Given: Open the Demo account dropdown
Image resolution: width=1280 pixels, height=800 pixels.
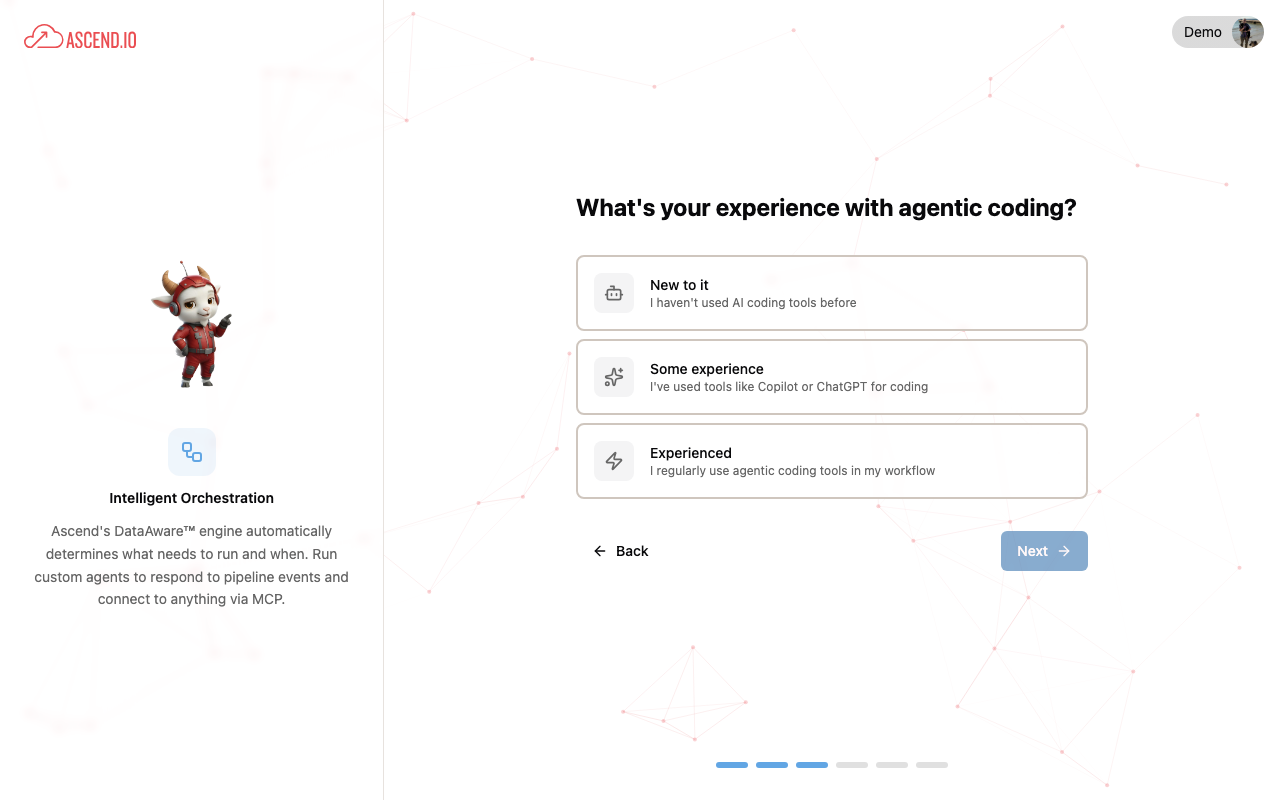Looking at the screenshot, I should [x=1218, y=32].
